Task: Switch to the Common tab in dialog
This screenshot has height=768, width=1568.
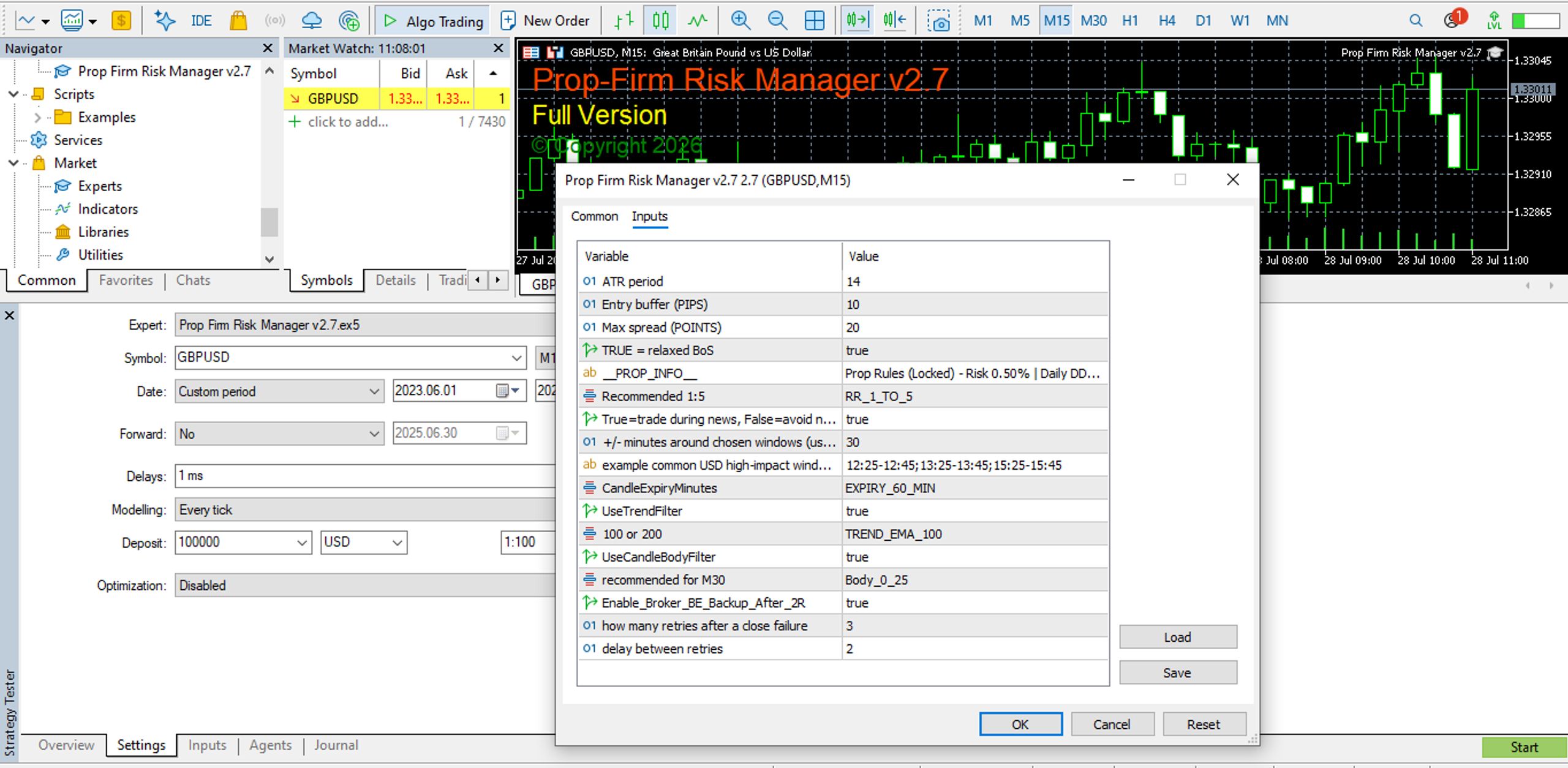Action: (594, 216)
